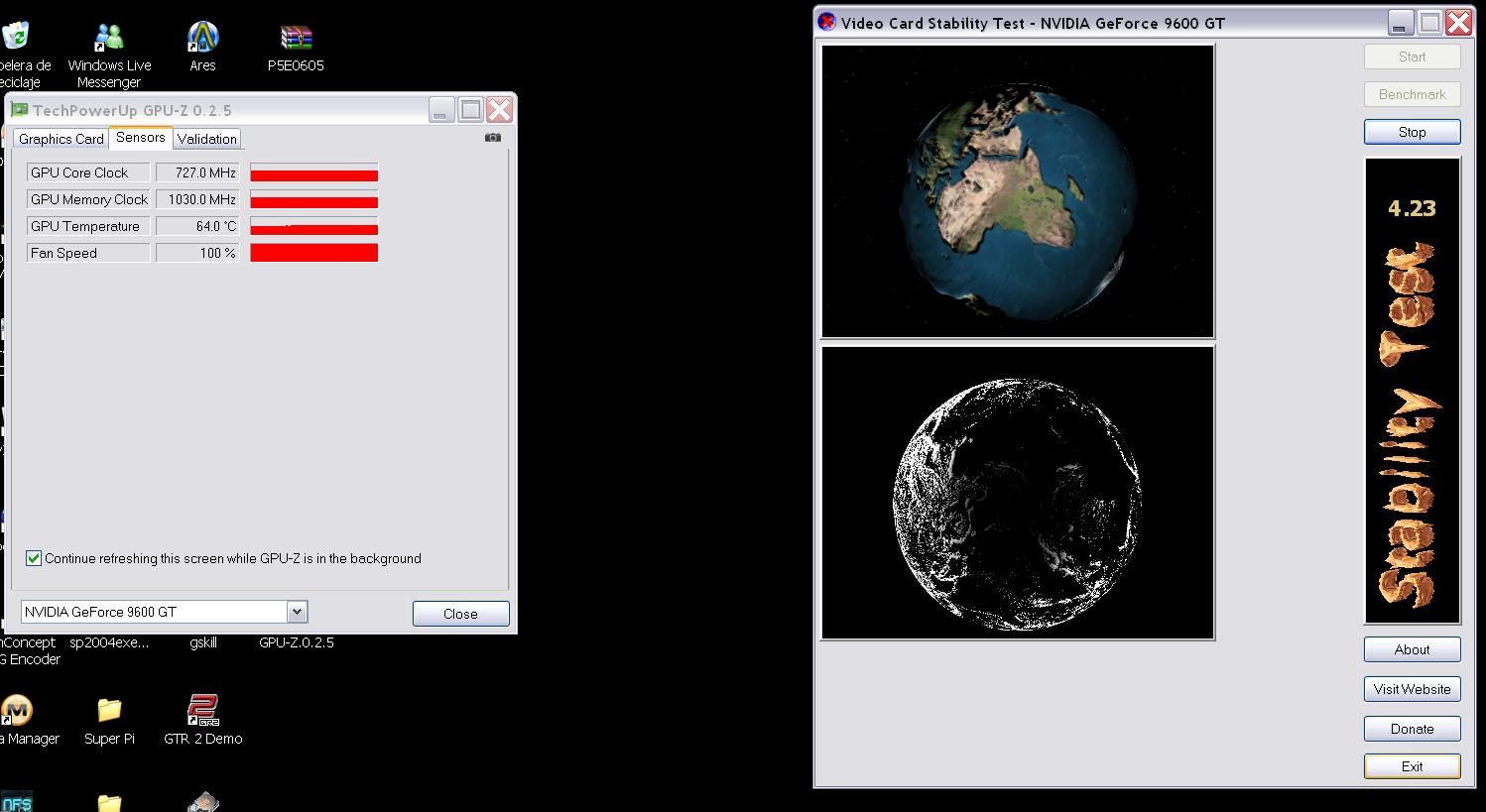Click the Video Card Stability Test title icon
Viewport: 1486px width, 812px height.
tap(826, 22)
